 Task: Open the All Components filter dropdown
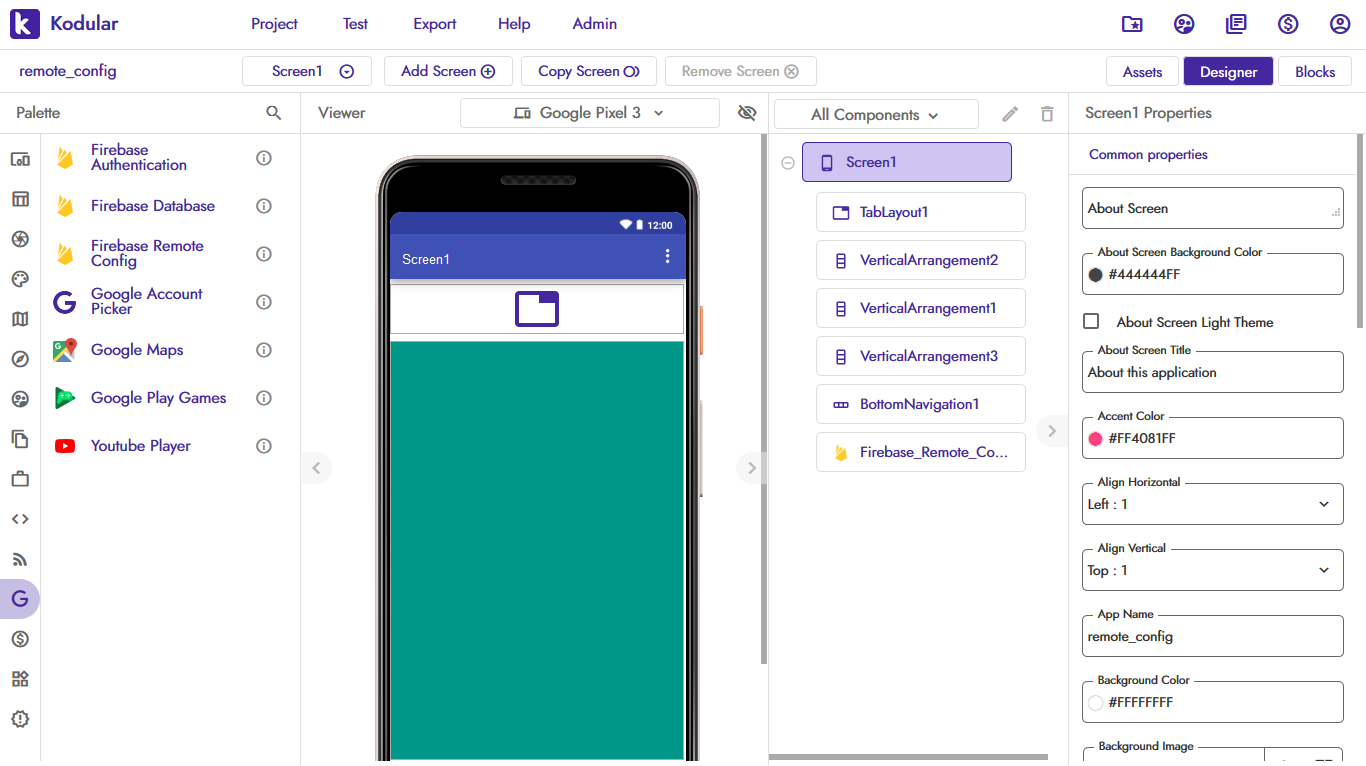(876, 115)
